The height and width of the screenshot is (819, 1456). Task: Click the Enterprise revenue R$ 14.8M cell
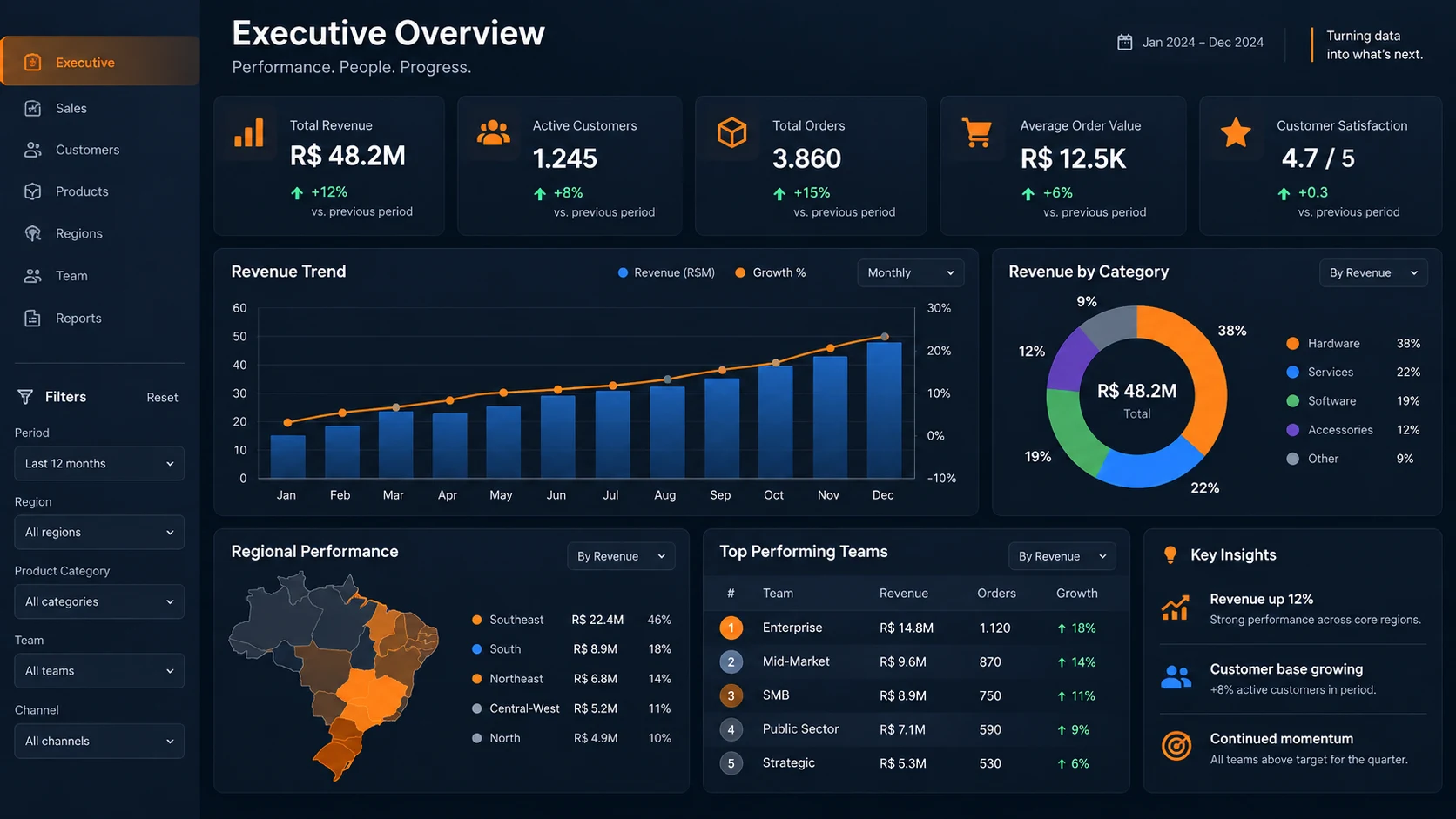click(907, 628)
